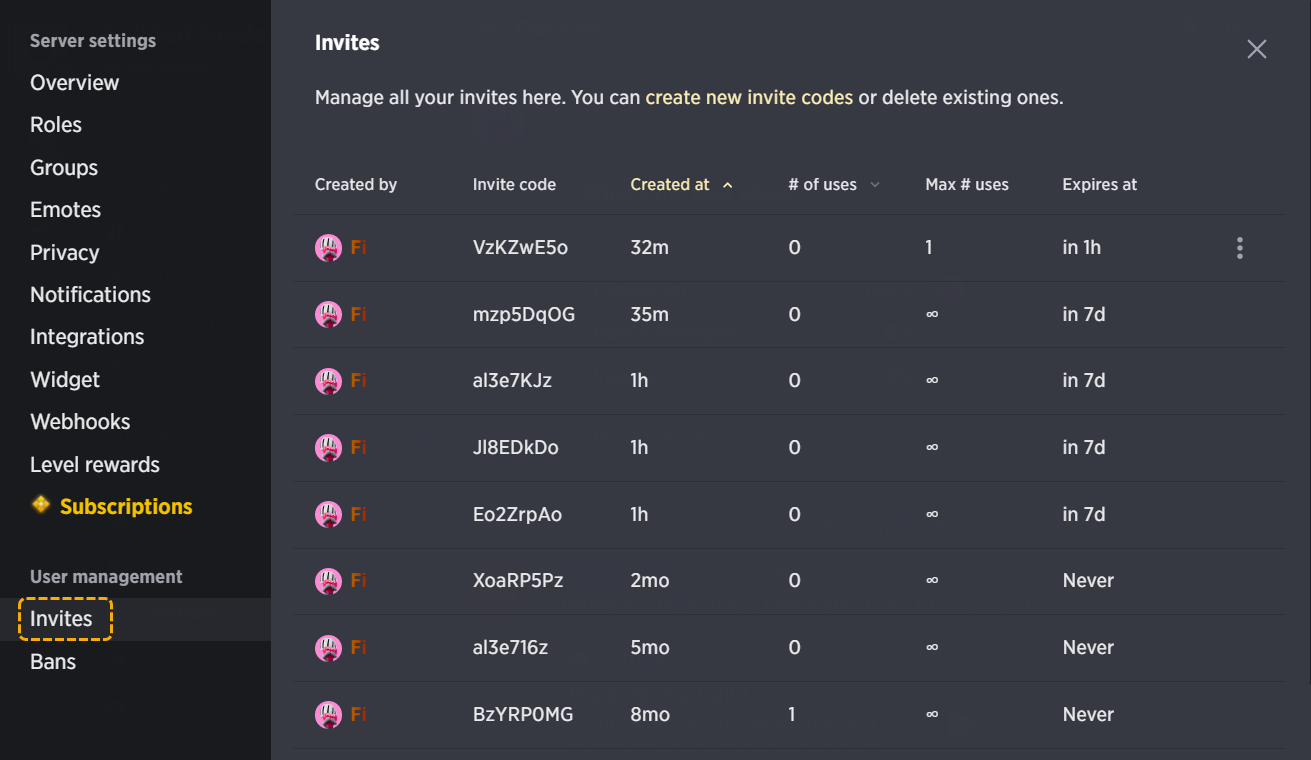Open the Webhooks settings

(x=80, y=422)
